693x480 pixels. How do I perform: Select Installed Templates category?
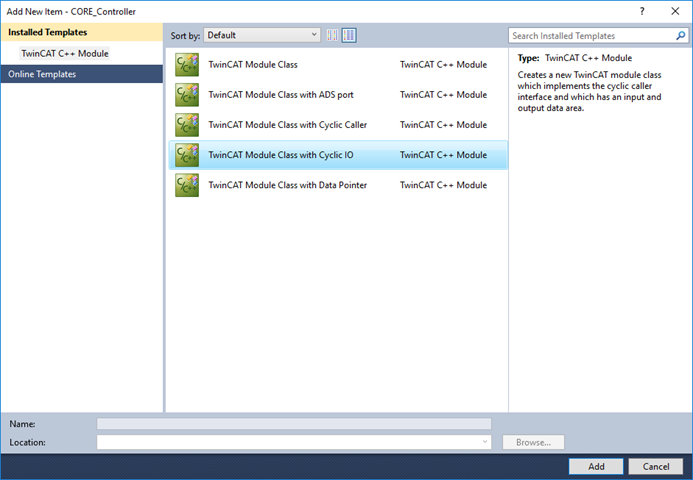(82, 32)
